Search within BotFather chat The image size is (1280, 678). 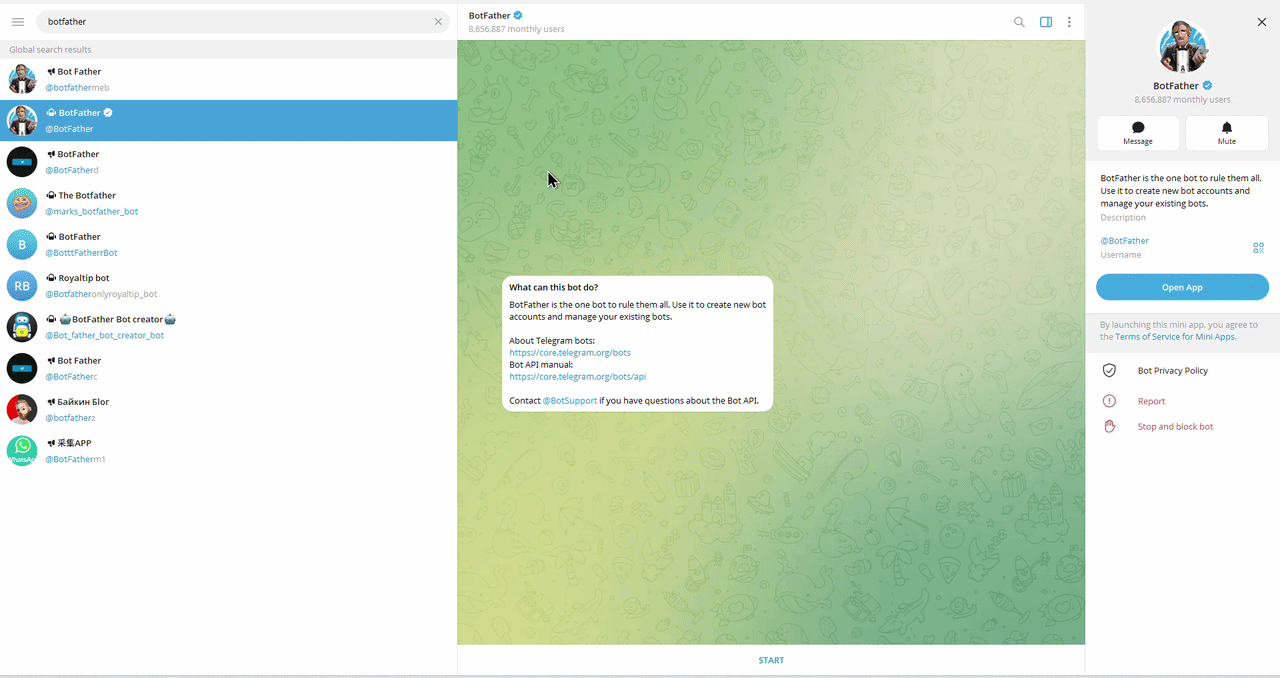[1019, 22]
